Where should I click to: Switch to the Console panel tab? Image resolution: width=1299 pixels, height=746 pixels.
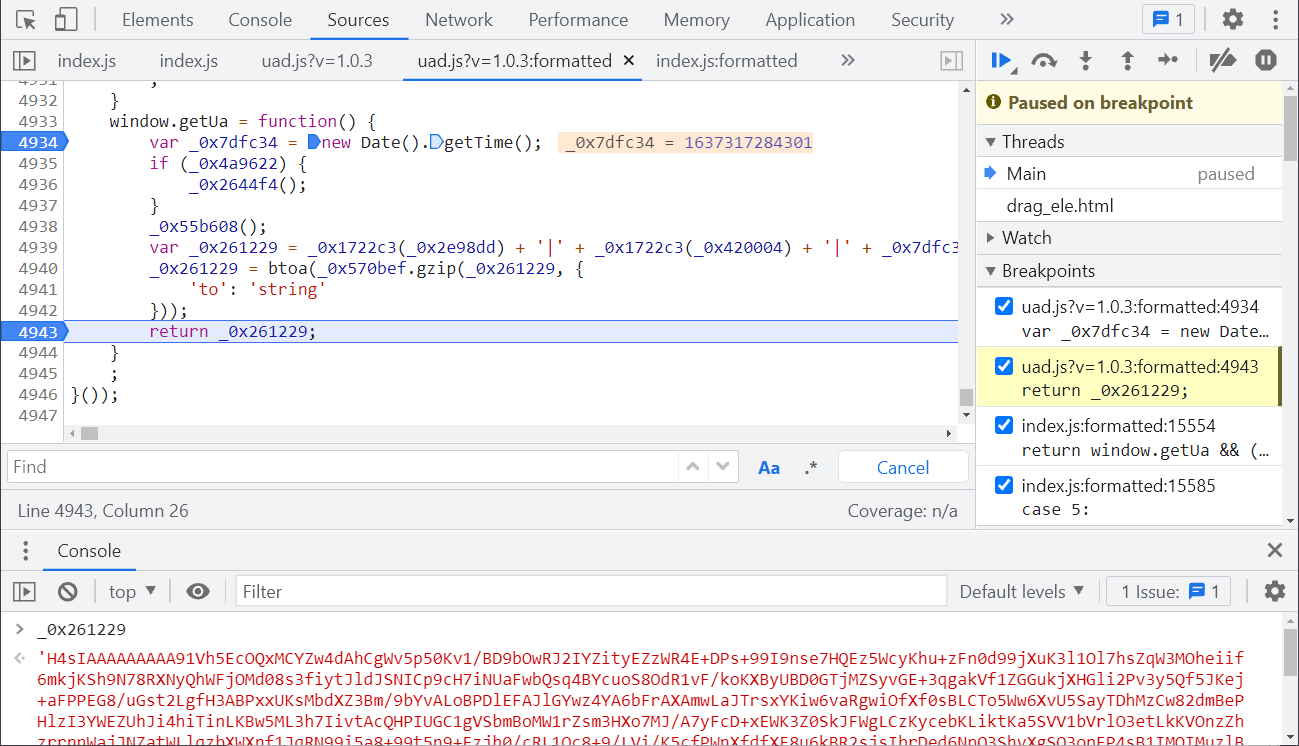(x=260, y=20)
